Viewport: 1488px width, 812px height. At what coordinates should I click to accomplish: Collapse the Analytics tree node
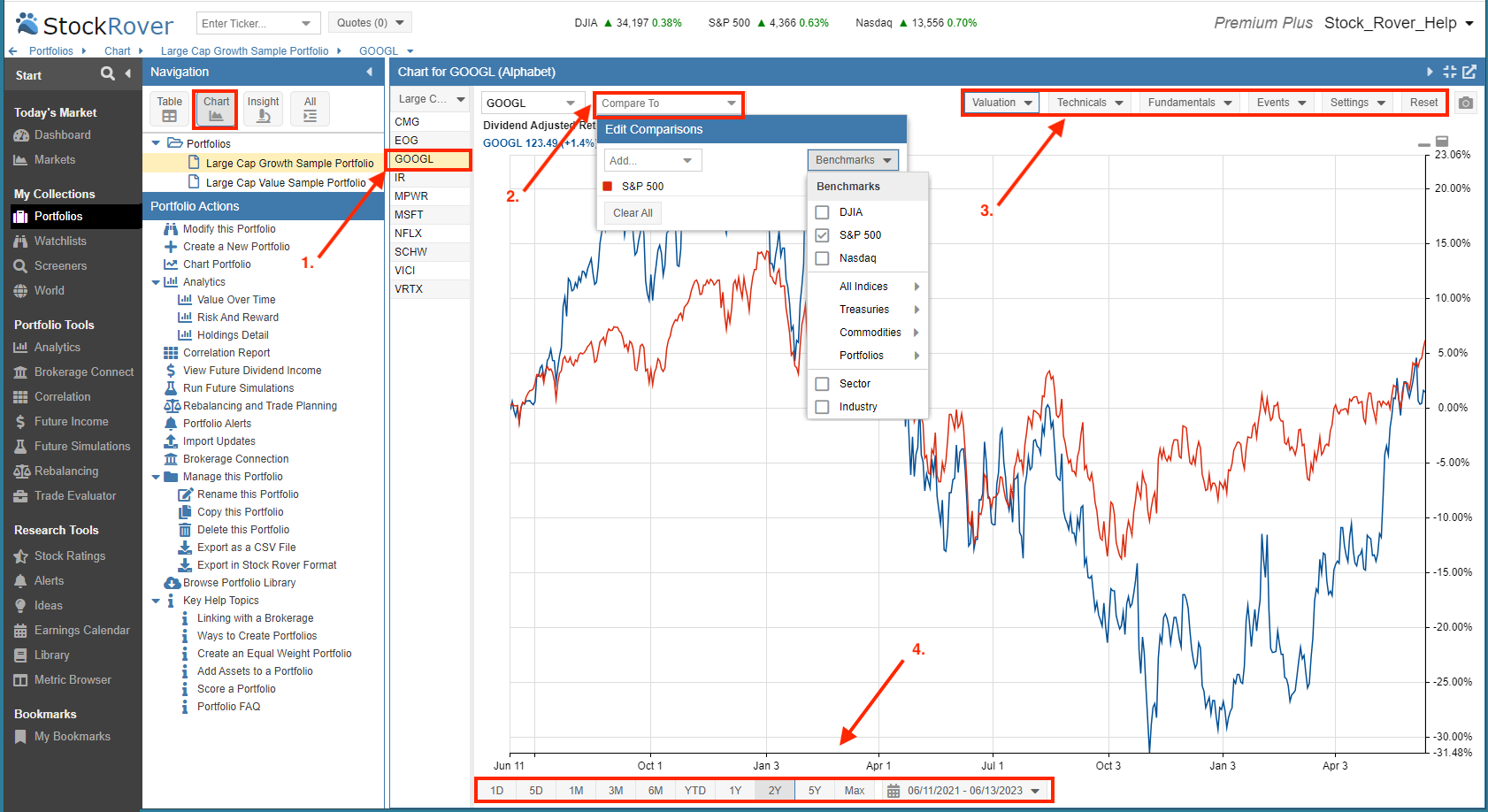point(156,282)
